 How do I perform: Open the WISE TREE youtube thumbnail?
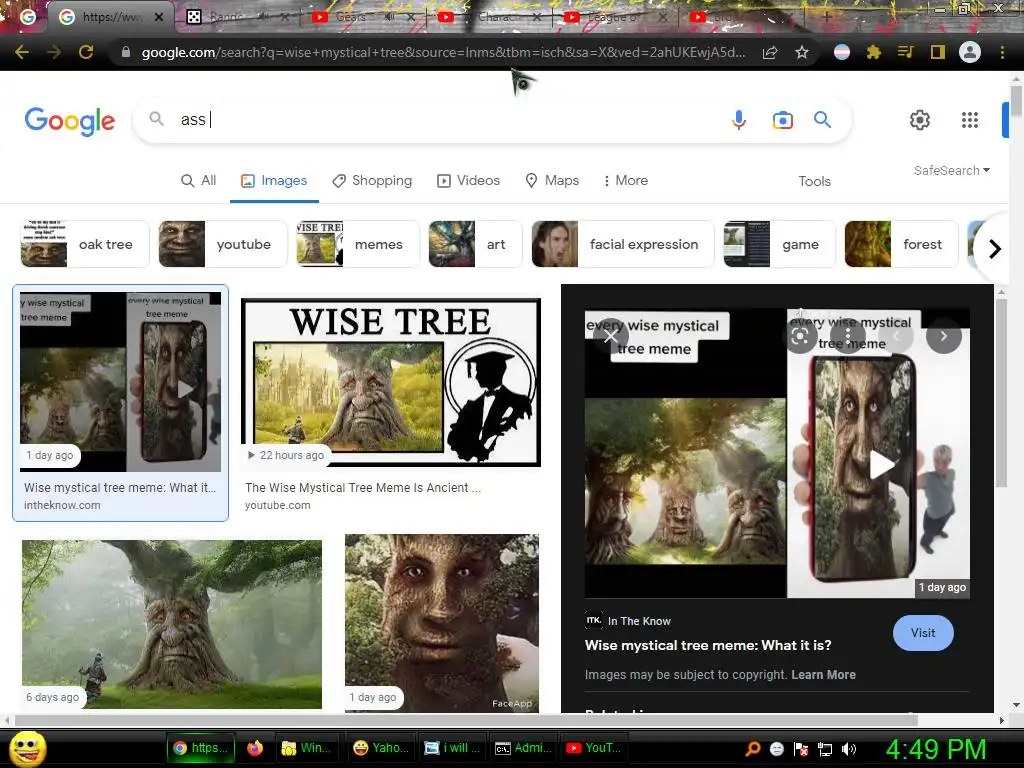click(x=391, y=383)
